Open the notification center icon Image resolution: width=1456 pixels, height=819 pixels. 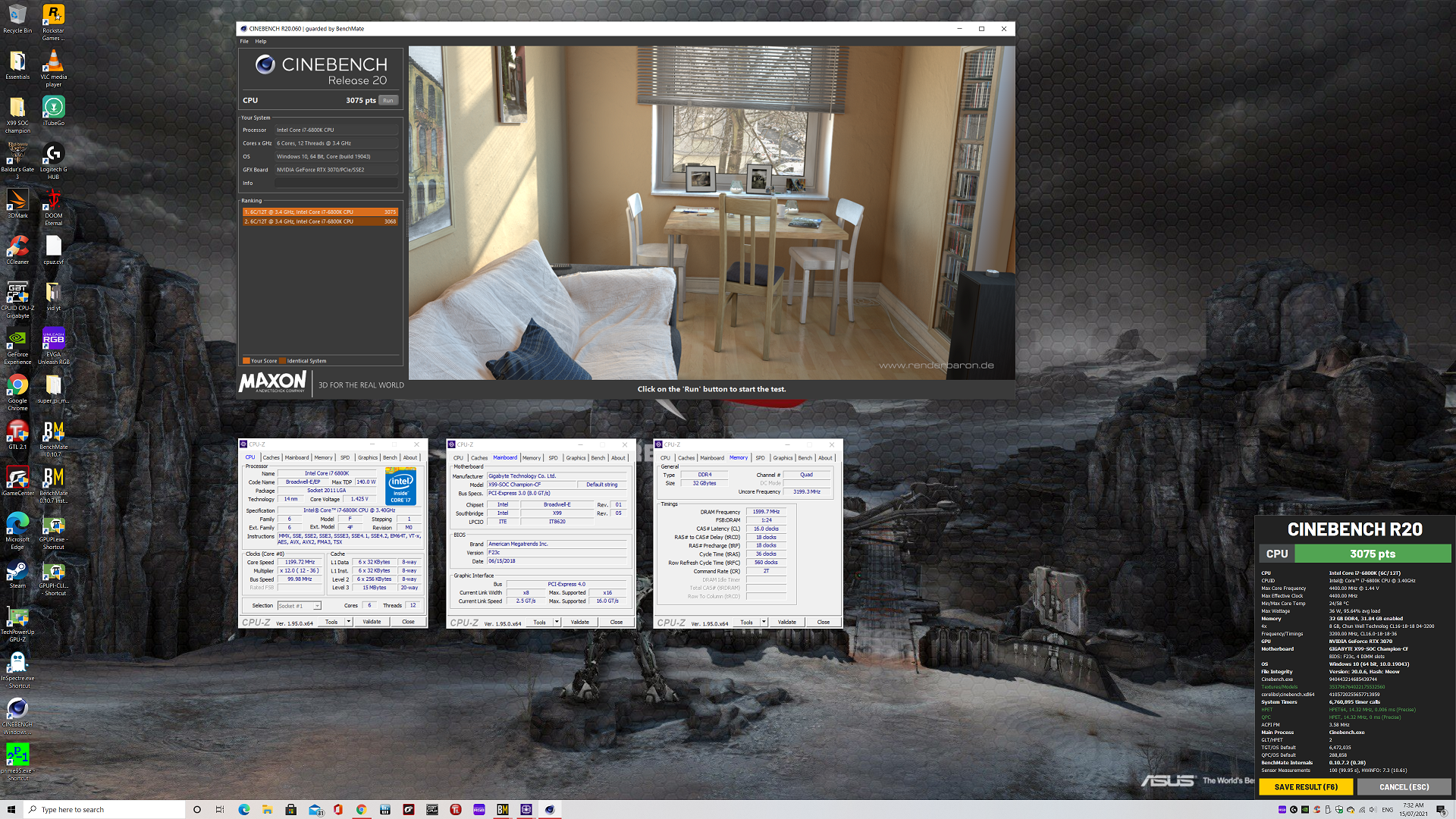(x=1441, y=809)
